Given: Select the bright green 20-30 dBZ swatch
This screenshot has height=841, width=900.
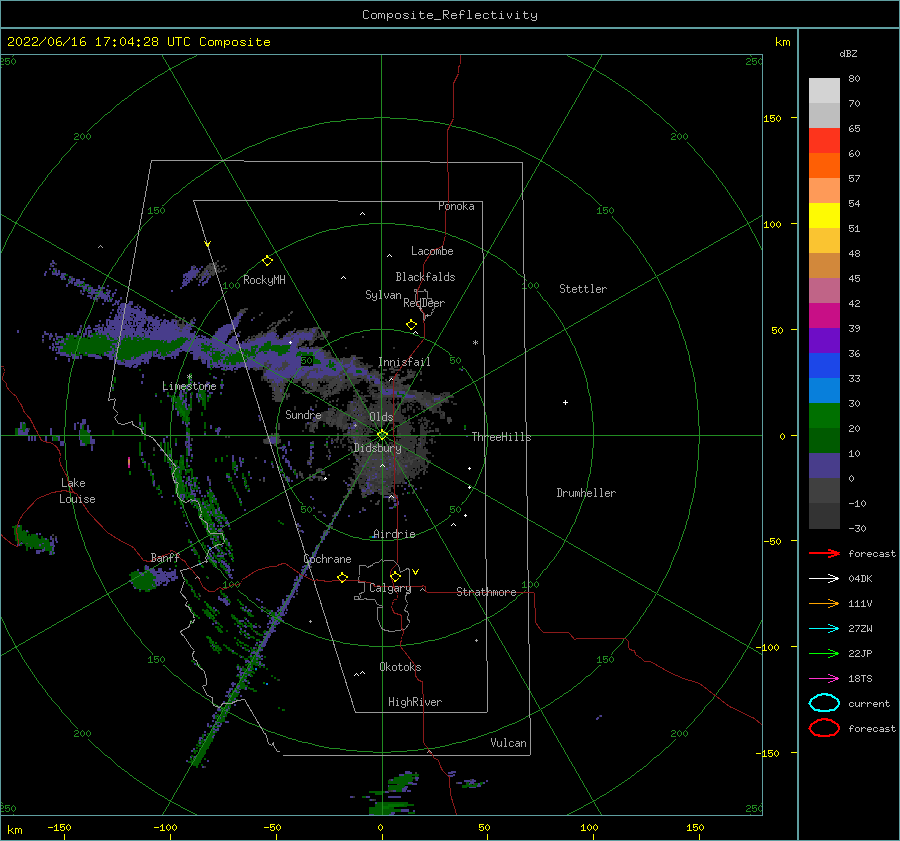Looking at the screenshot, I should [x=824, y=416].
